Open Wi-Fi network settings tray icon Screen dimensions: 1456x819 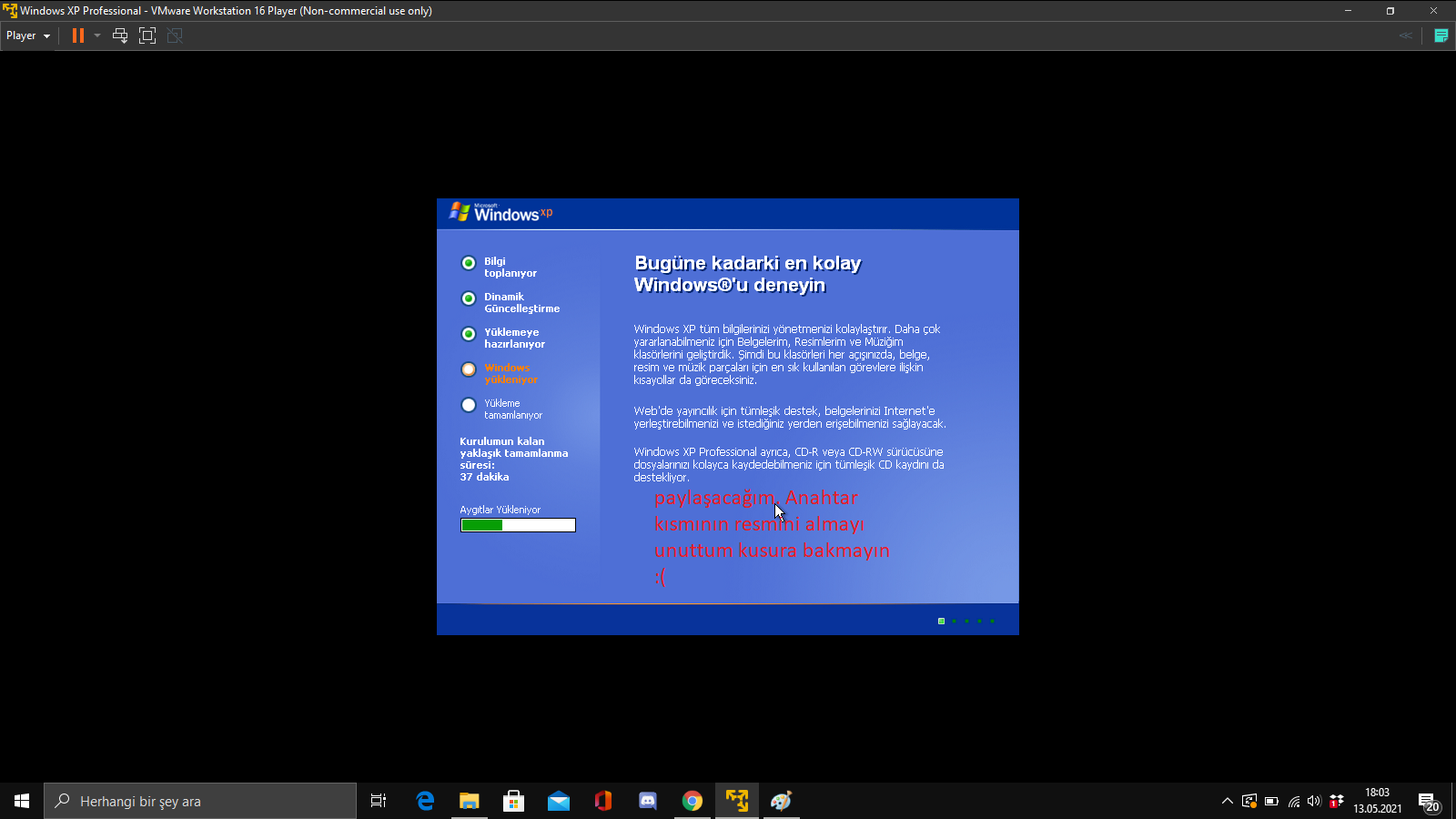click(x=1293, y=801)
